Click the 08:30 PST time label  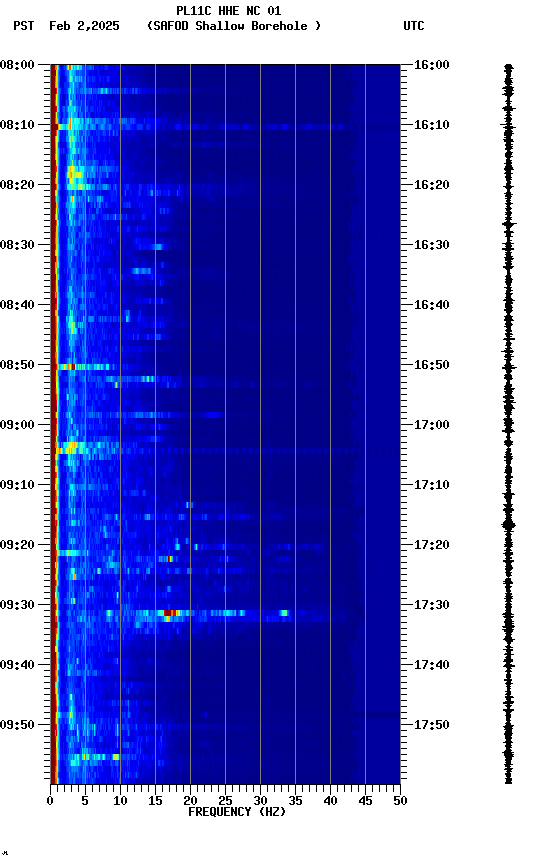click(17, 245)
